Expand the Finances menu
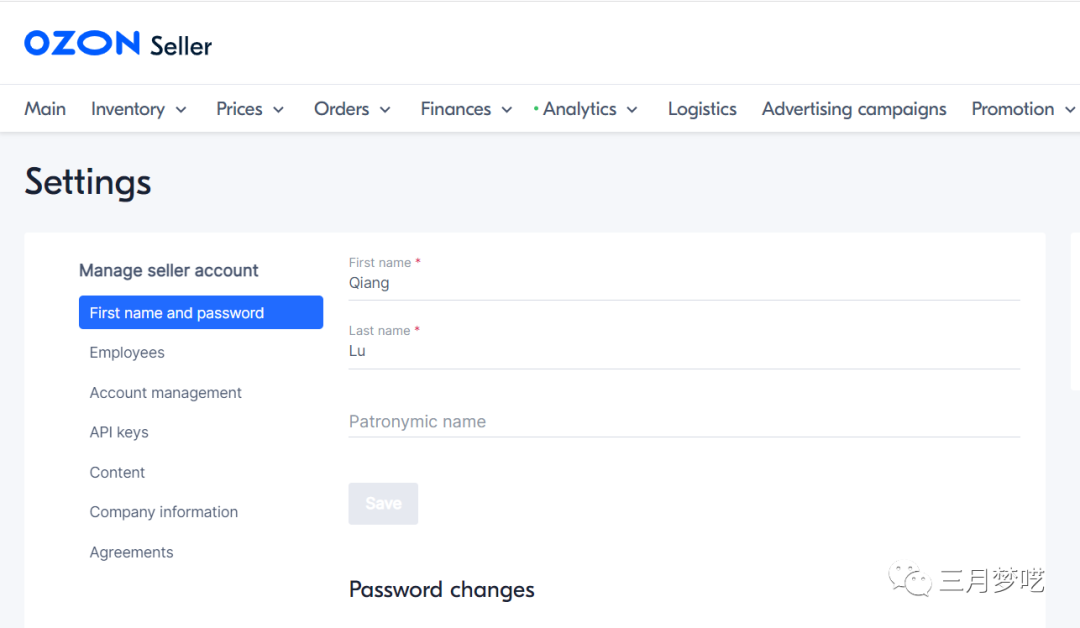This screenshot has width=1080, height=628. (466, 109)
